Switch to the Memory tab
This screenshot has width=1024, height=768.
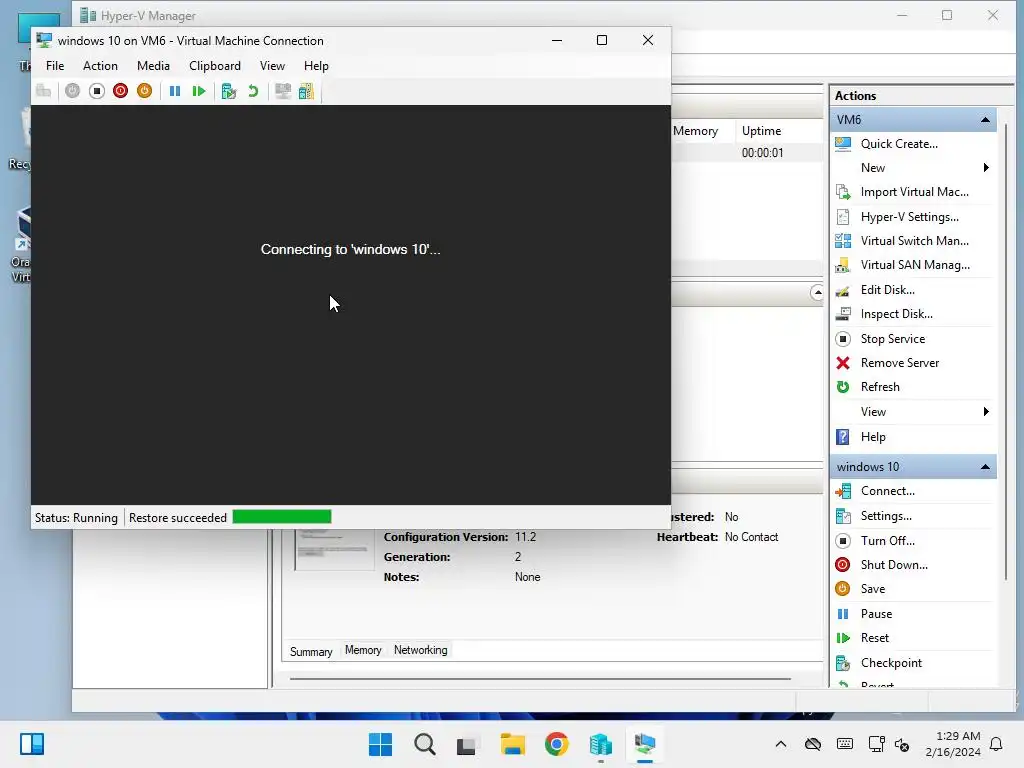pos(363,650)
